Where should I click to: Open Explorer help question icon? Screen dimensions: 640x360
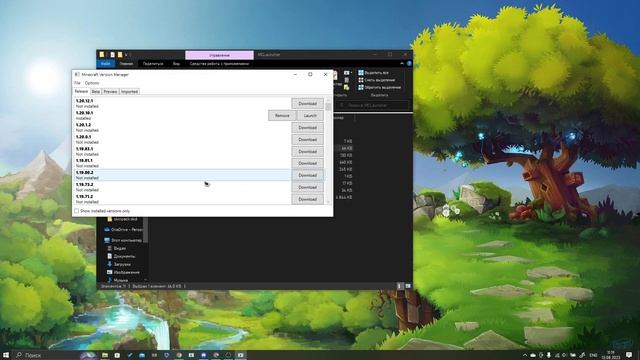(x=409, y=64)
